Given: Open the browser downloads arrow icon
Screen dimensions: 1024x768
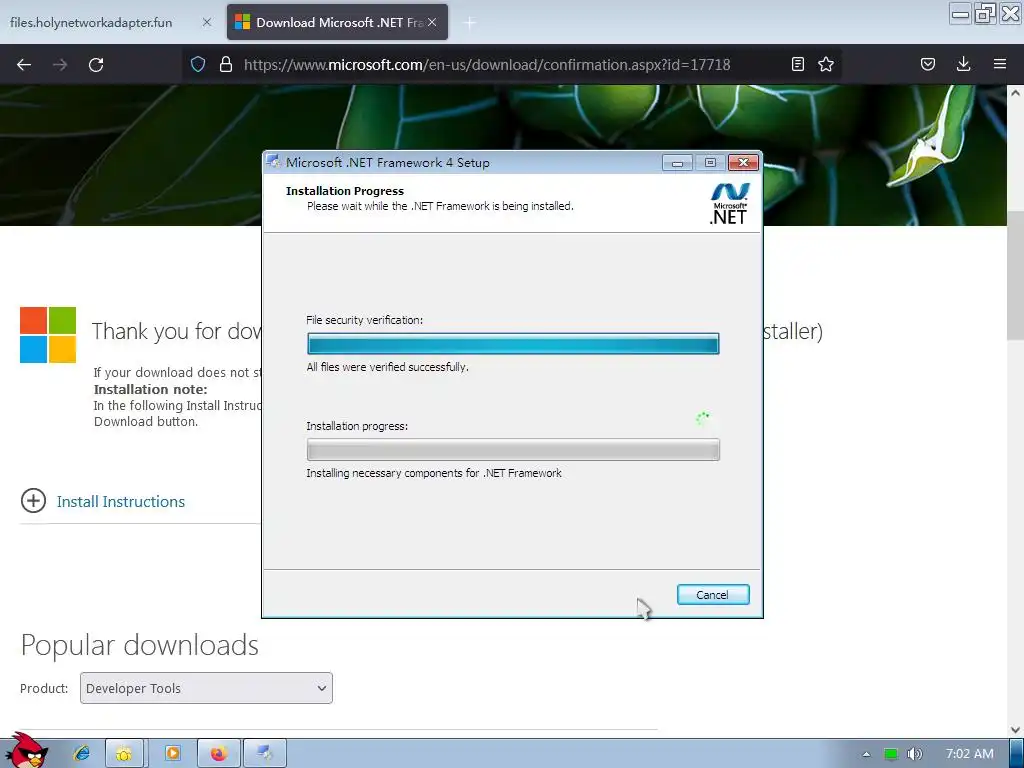Looking at the screenshot, I should (x=963, y=64).
